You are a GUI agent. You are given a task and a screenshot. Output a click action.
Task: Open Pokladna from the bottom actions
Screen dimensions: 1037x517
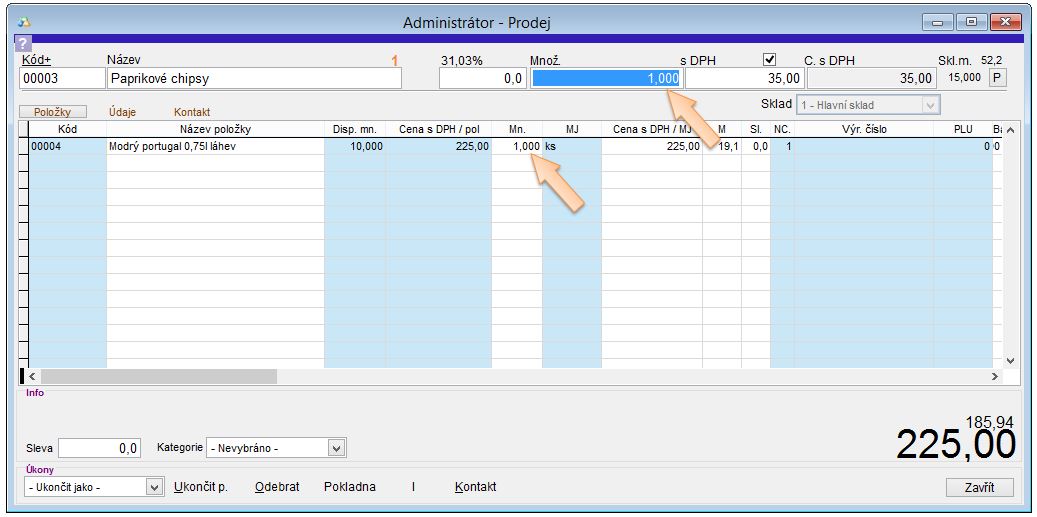pyautogui.click(x=350, y=487)
